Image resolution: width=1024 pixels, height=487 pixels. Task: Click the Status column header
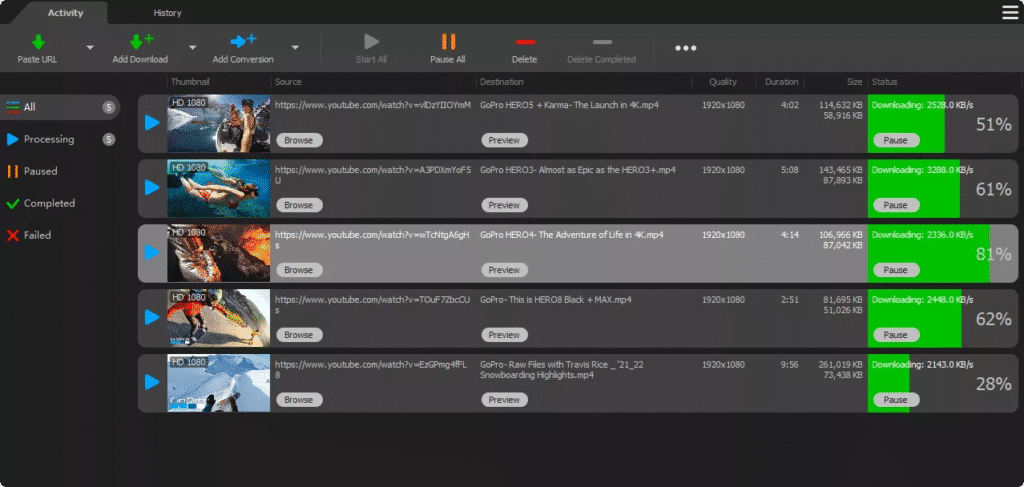pos(884,82)
